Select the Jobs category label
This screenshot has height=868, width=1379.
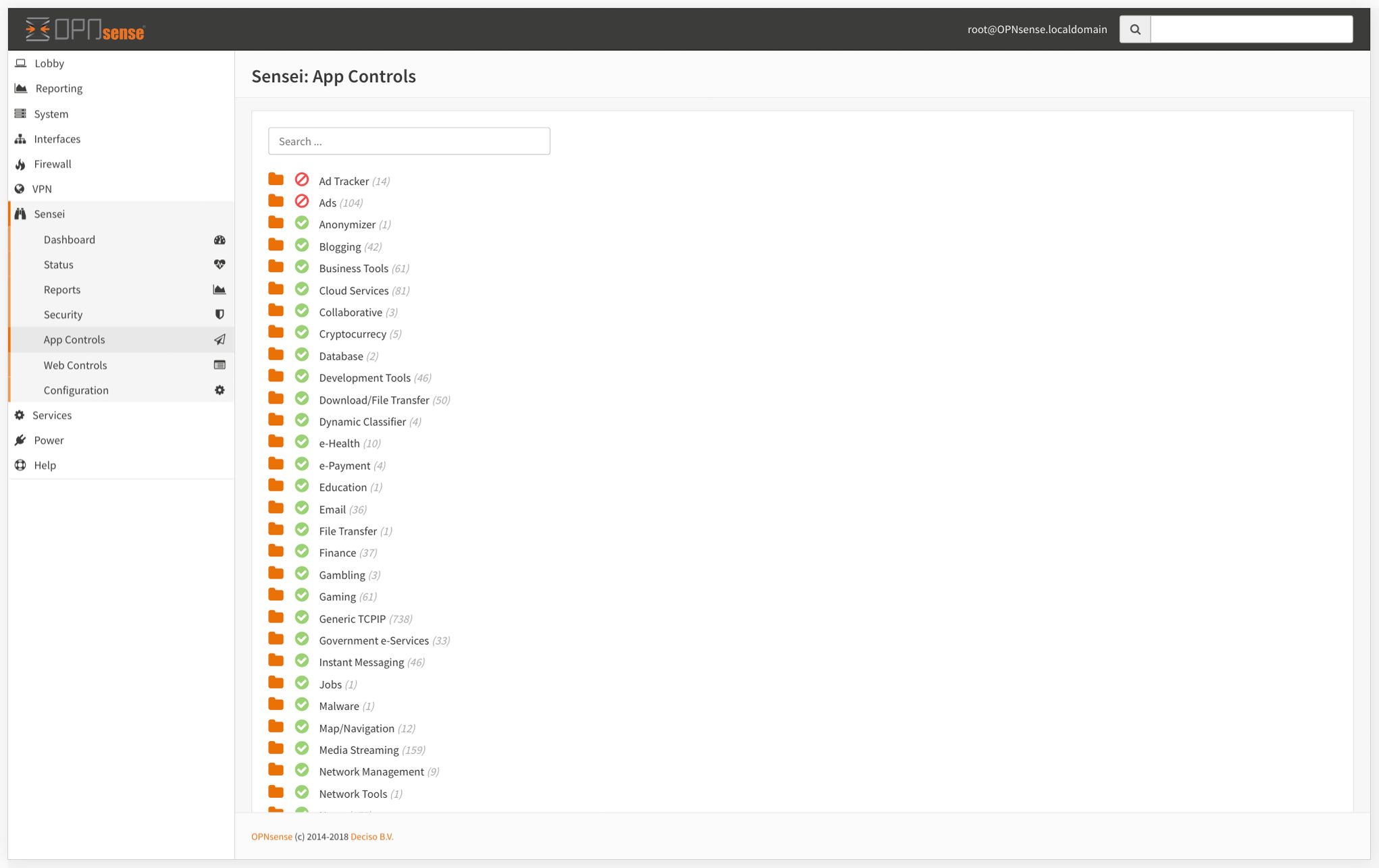click(x=330, y=684)
